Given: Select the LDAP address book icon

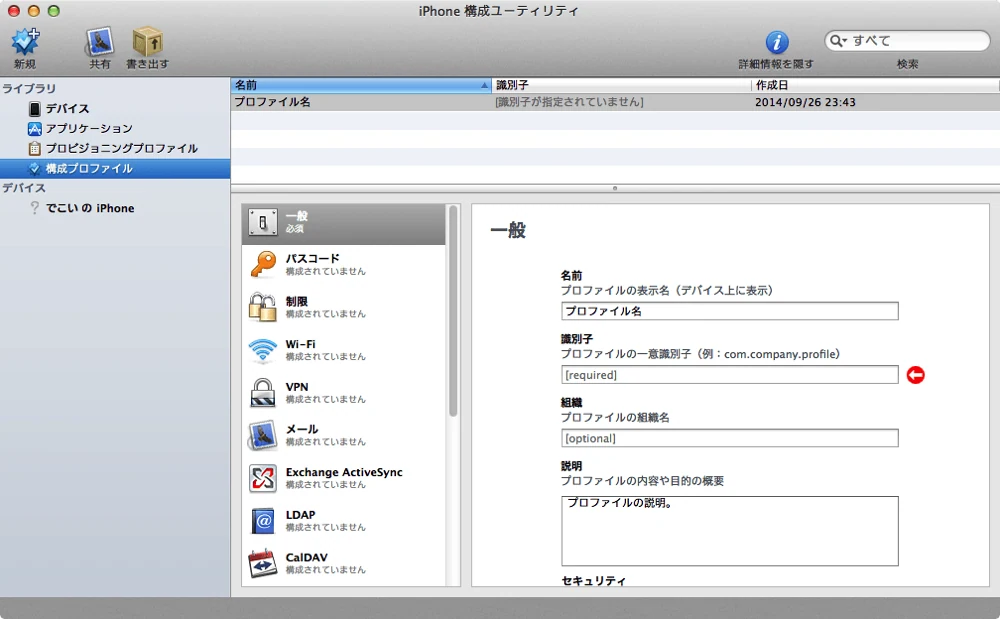Looking at the screenshot, I should 263,521.
